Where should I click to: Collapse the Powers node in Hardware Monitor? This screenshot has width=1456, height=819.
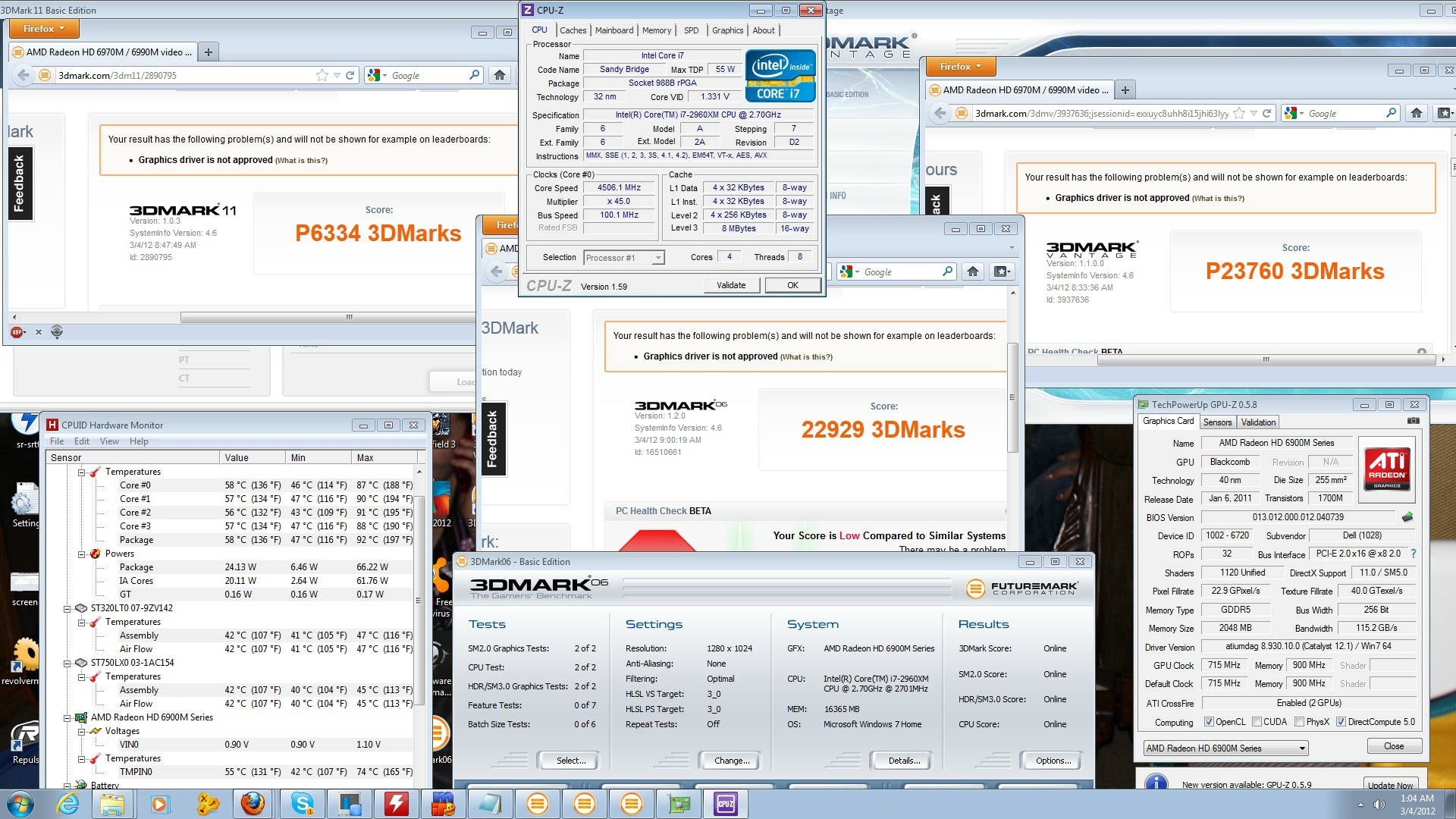82,554
